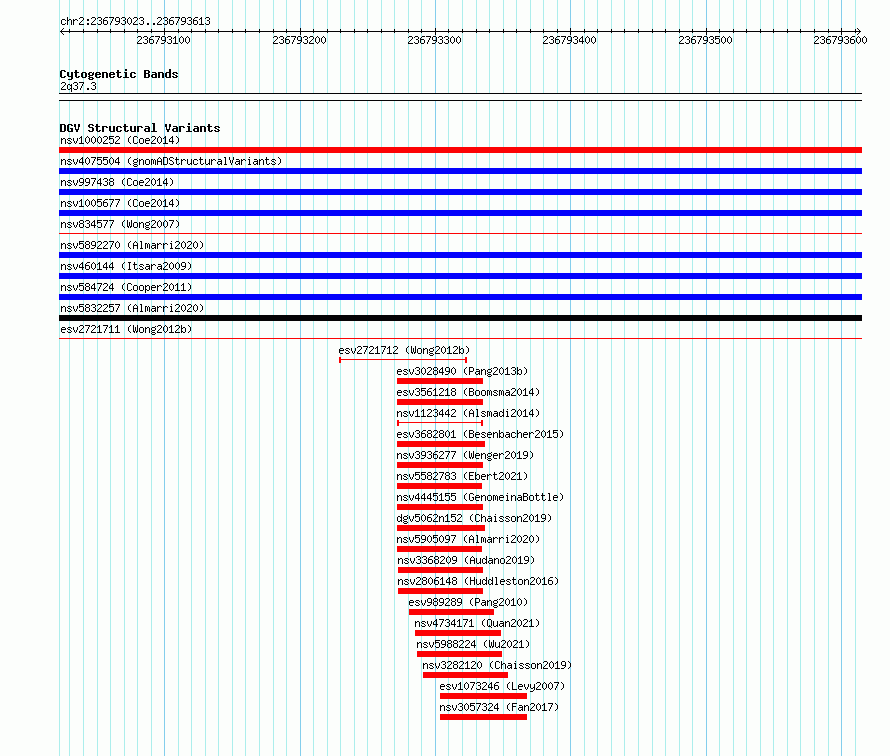The image size is (890, 756).
Task: Click the nsv1005677 (Coe2014) variant label
Action: [120, 203]
